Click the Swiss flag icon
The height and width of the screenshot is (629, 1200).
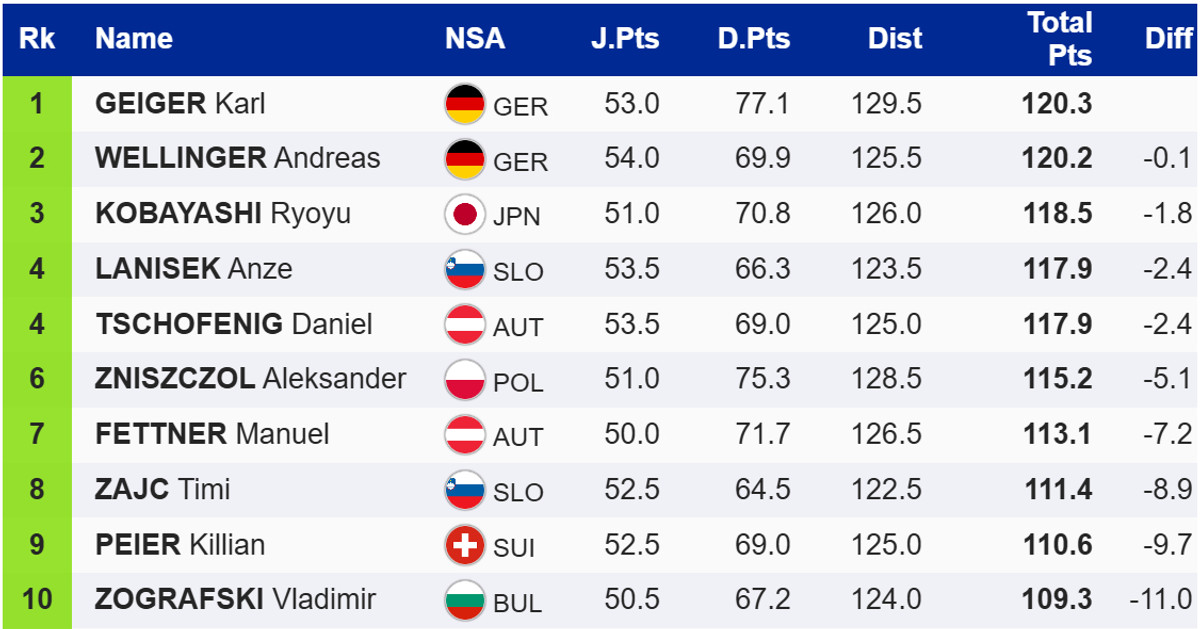point(464,545)
